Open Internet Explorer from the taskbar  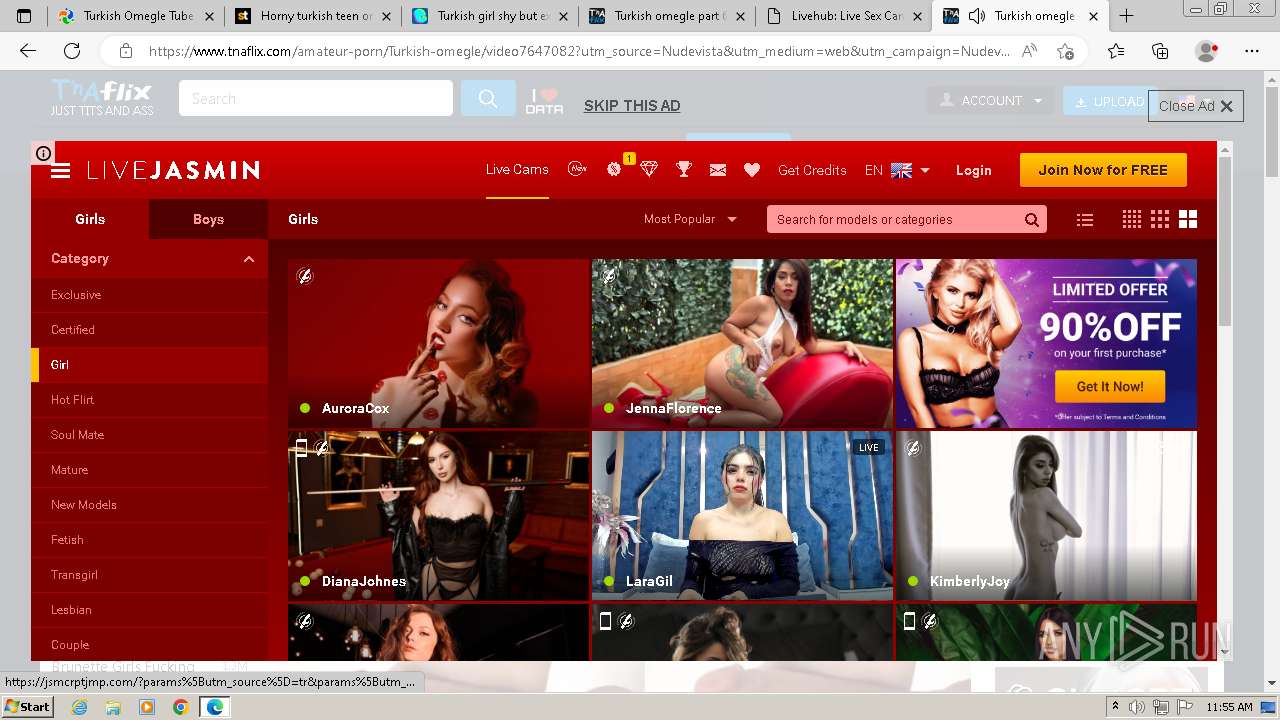80,707
